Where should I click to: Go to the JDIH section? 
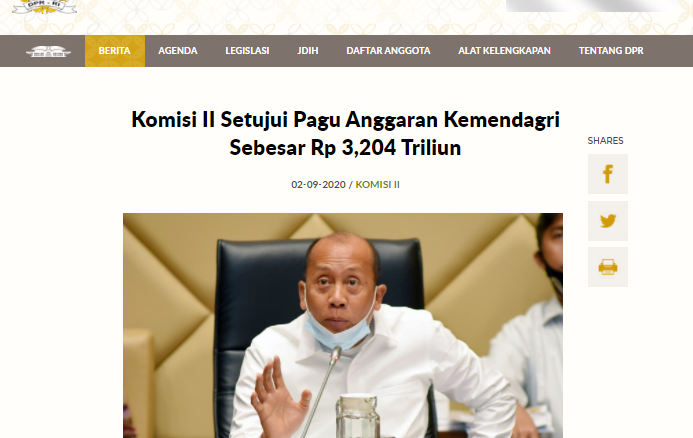tap(308, 51)
